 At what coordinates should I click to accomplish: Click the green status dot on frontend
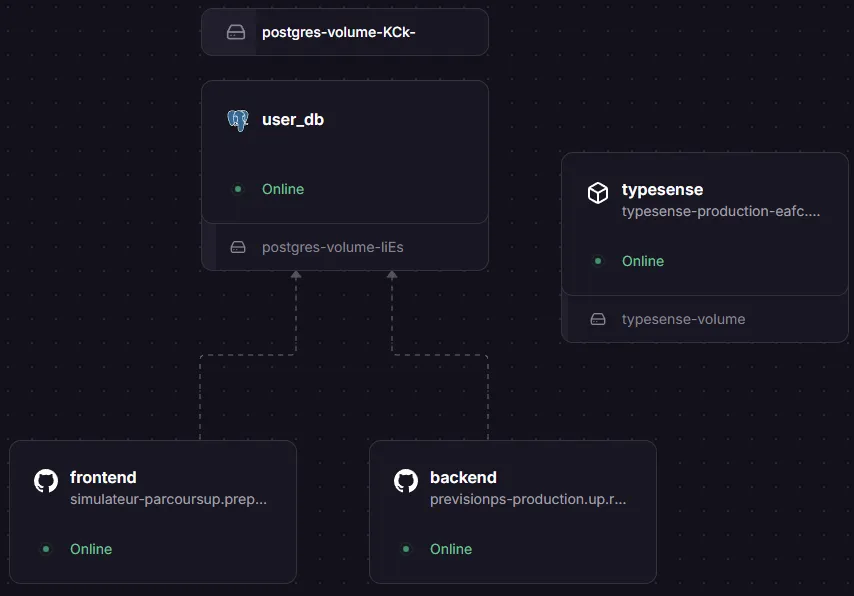click(x=46, y=549)
